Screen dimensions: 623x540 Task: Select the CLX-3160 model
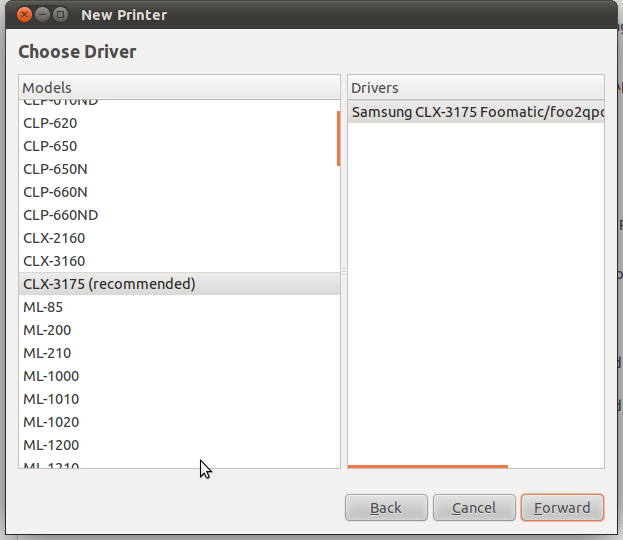[x=179, y=261]
